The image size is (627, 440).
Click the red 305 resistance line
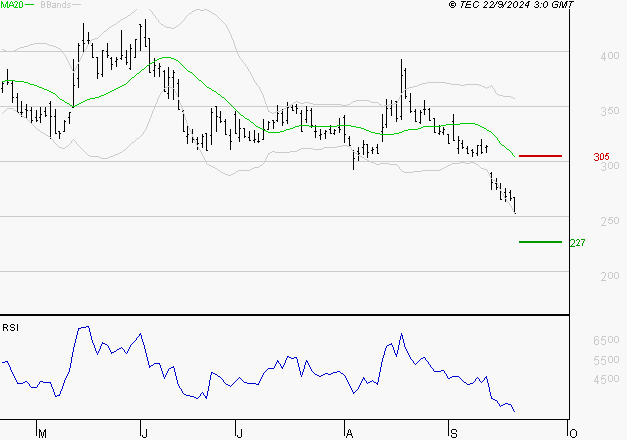pyautogui.click(x=540, y=156)
